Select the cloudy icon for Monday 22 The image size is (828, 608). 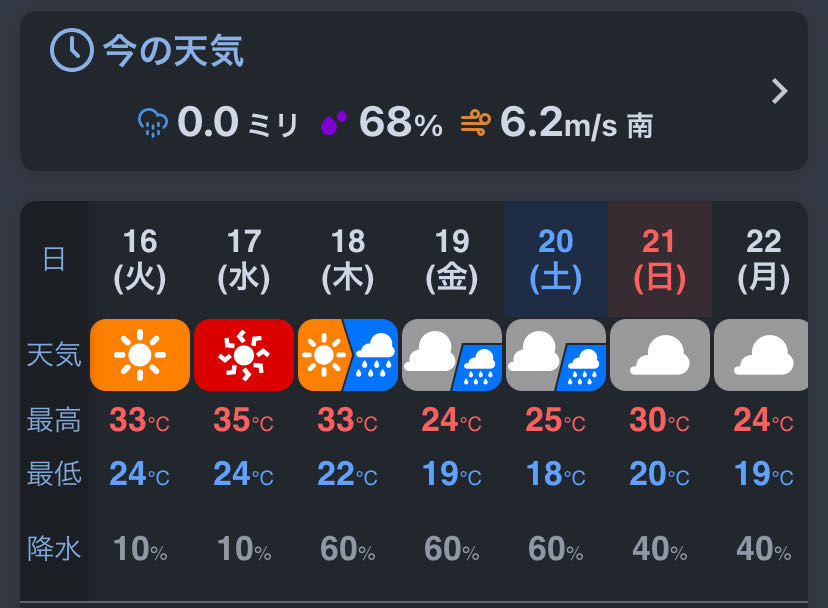pyautogui.click(x=761, y=355)
